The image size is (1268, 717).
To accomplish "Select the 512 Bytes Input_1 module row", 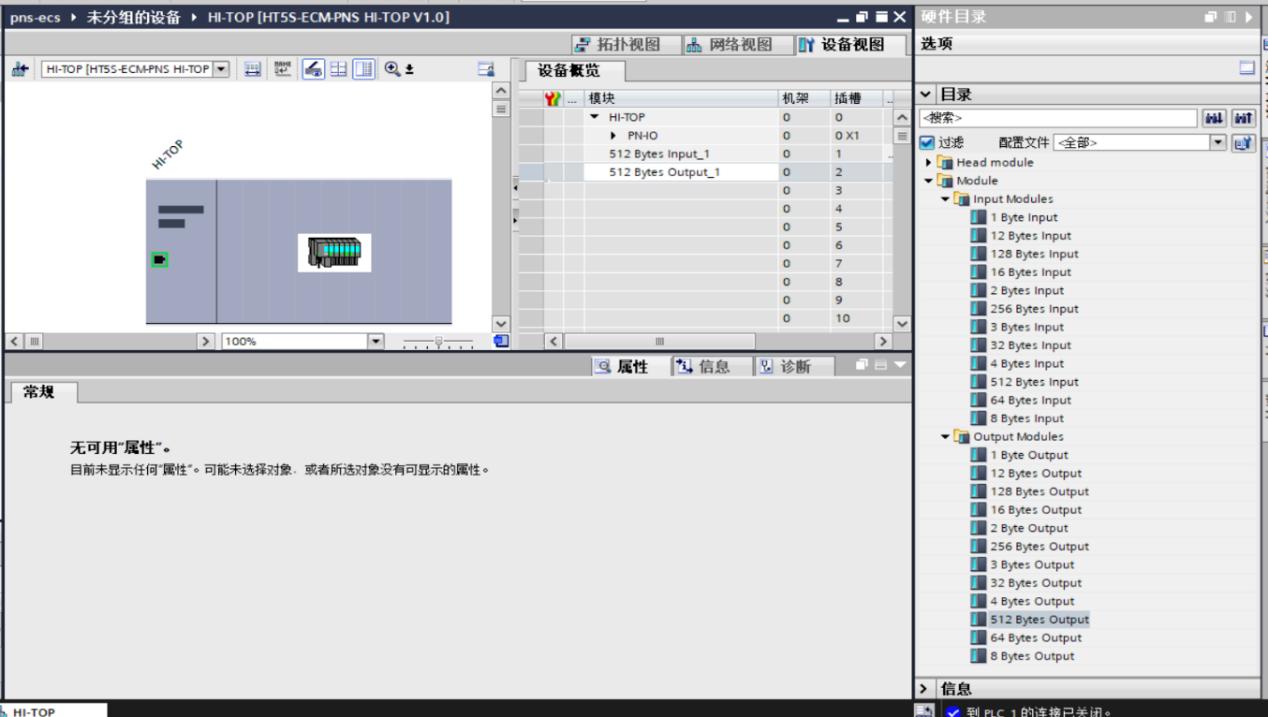I will pyautogui.click(x=660, y=154).
